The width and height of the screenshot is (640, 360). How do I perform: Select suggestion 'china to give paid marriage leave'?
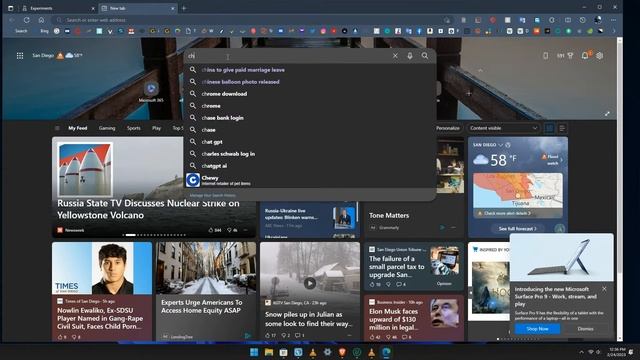pos(310,70)
